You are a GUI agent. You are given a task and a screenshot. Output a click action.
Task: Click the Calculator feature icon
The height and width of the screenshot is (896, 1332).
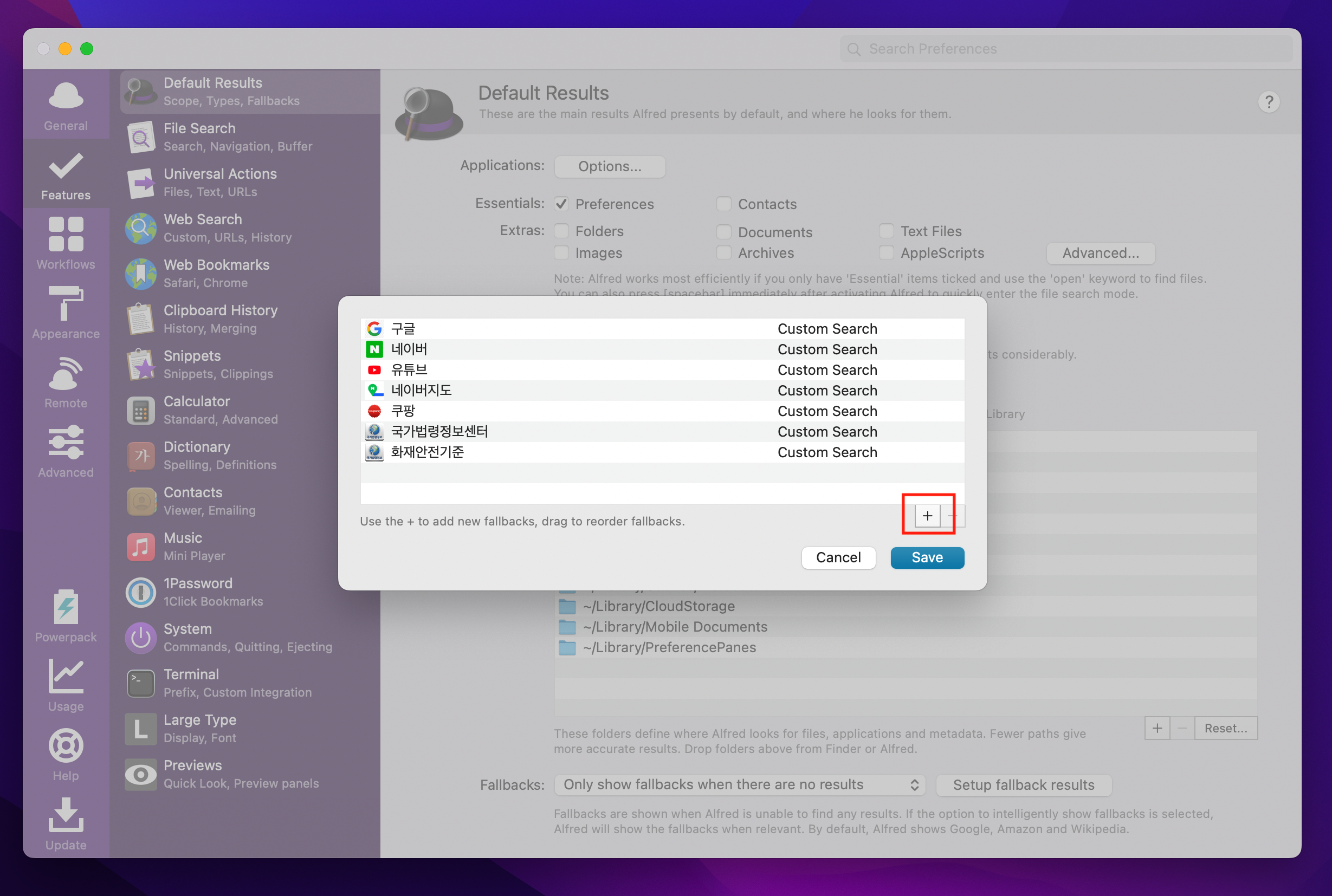141,410
